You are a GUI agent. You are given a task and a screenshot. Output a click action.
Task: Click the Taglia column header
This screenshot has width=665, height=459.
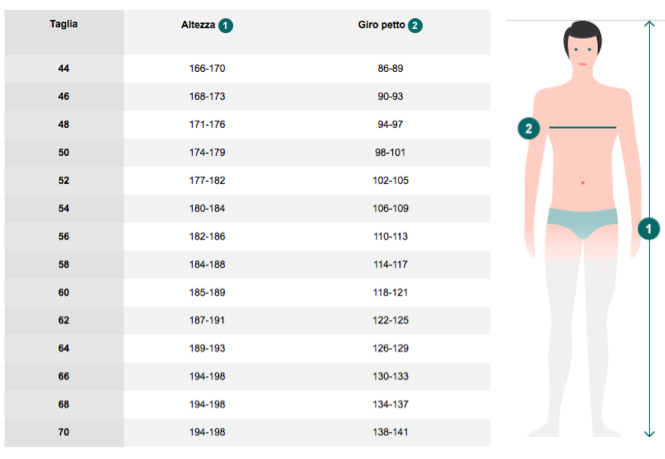pyautogui.click(x=64, y=23)
